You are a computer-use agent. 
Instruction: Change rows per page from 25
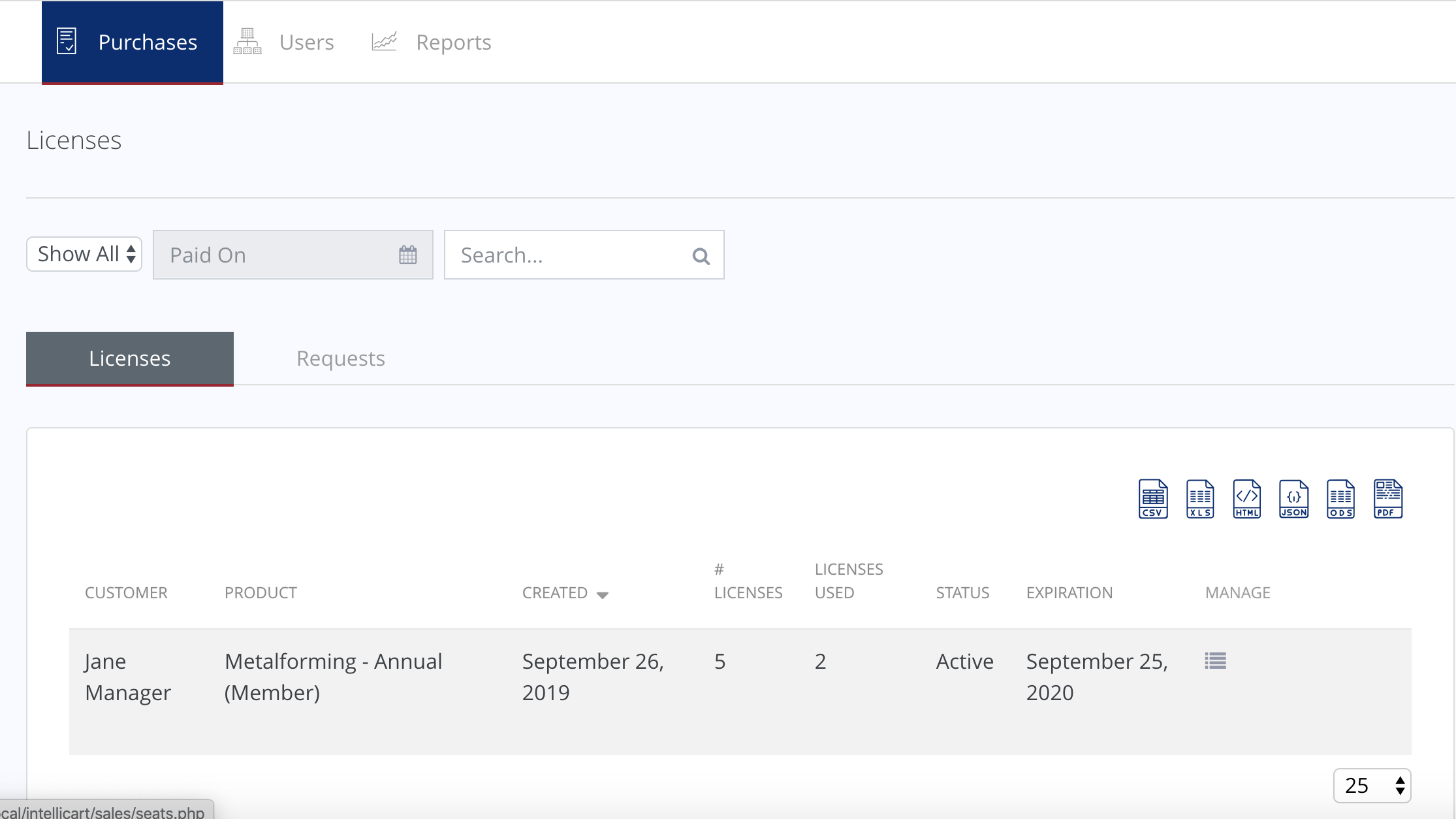(1372, 785)
